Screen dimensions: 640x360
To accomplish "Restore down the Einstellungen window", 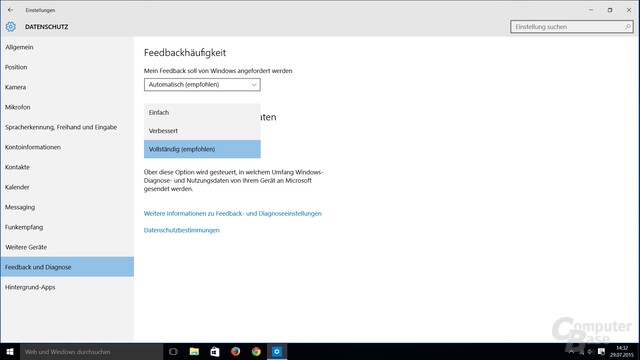I will coord(610,10).
